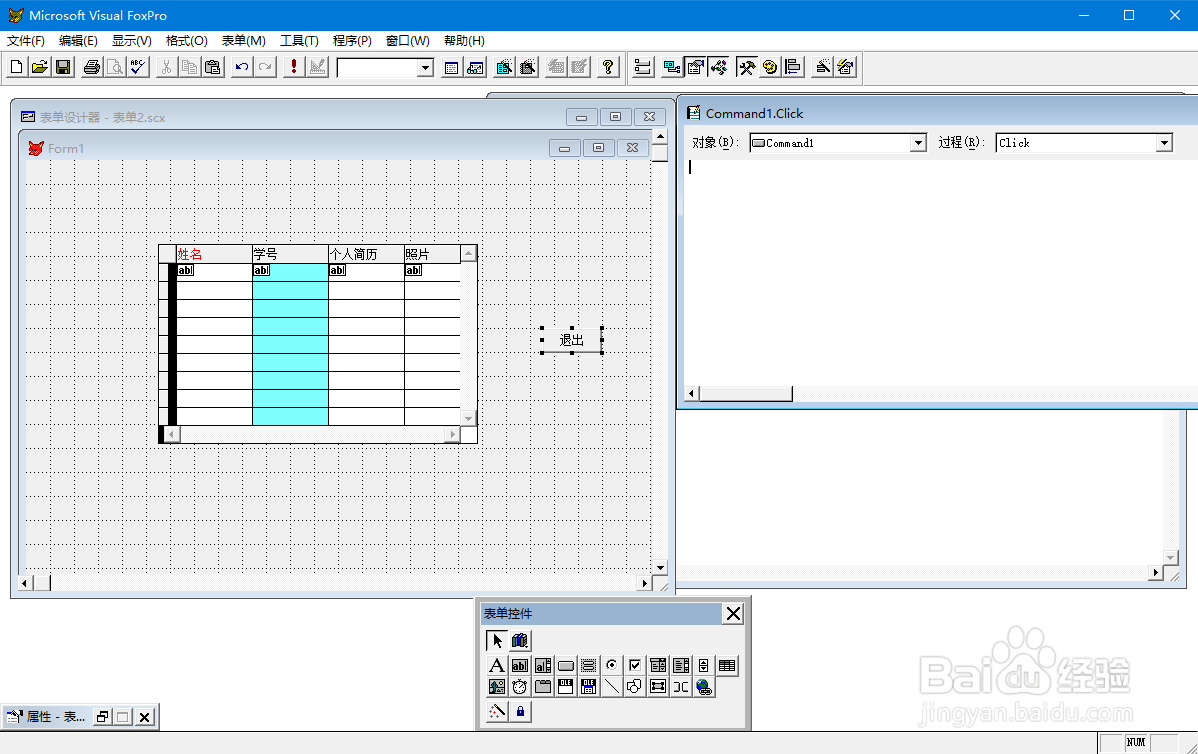Open the 工具(T) menu
Screen dimensions: 1198x754
299,40
